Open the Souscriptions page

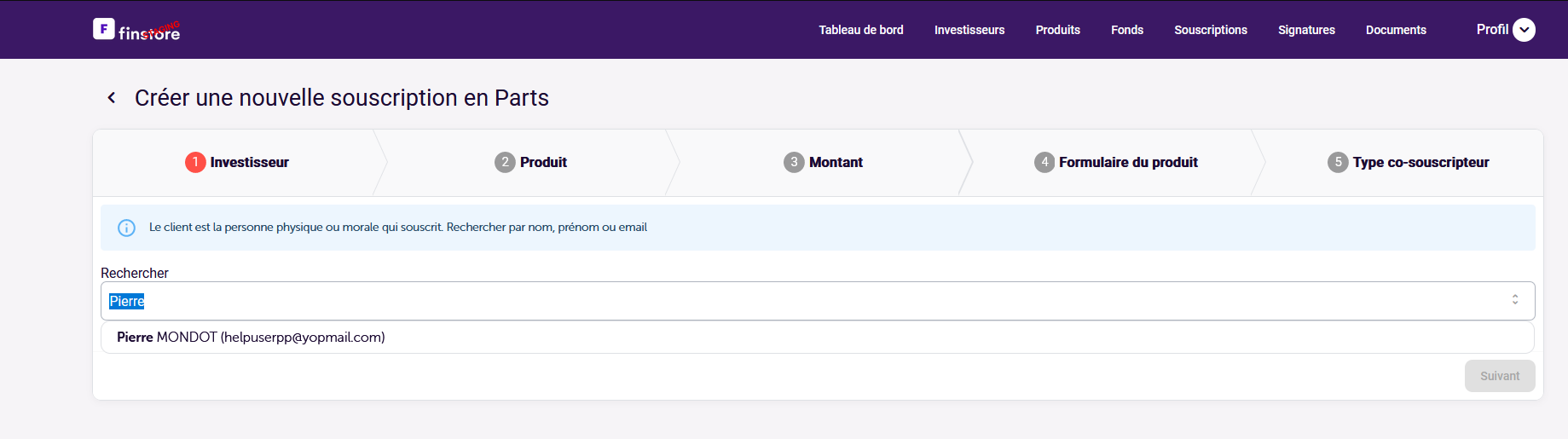tap(1211, 30)
